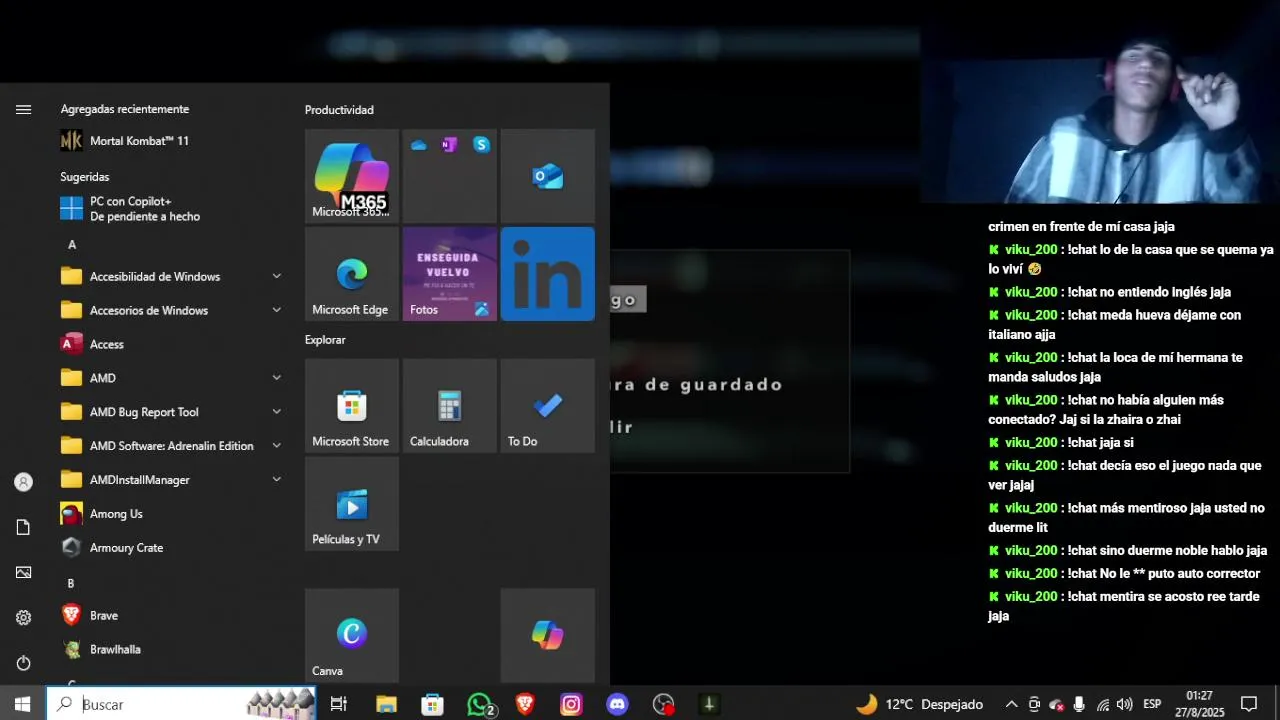Viewport: 1280px width, 720px height.
Task: Open Instagram from the taskbar
Action: [x=571, y=704]
